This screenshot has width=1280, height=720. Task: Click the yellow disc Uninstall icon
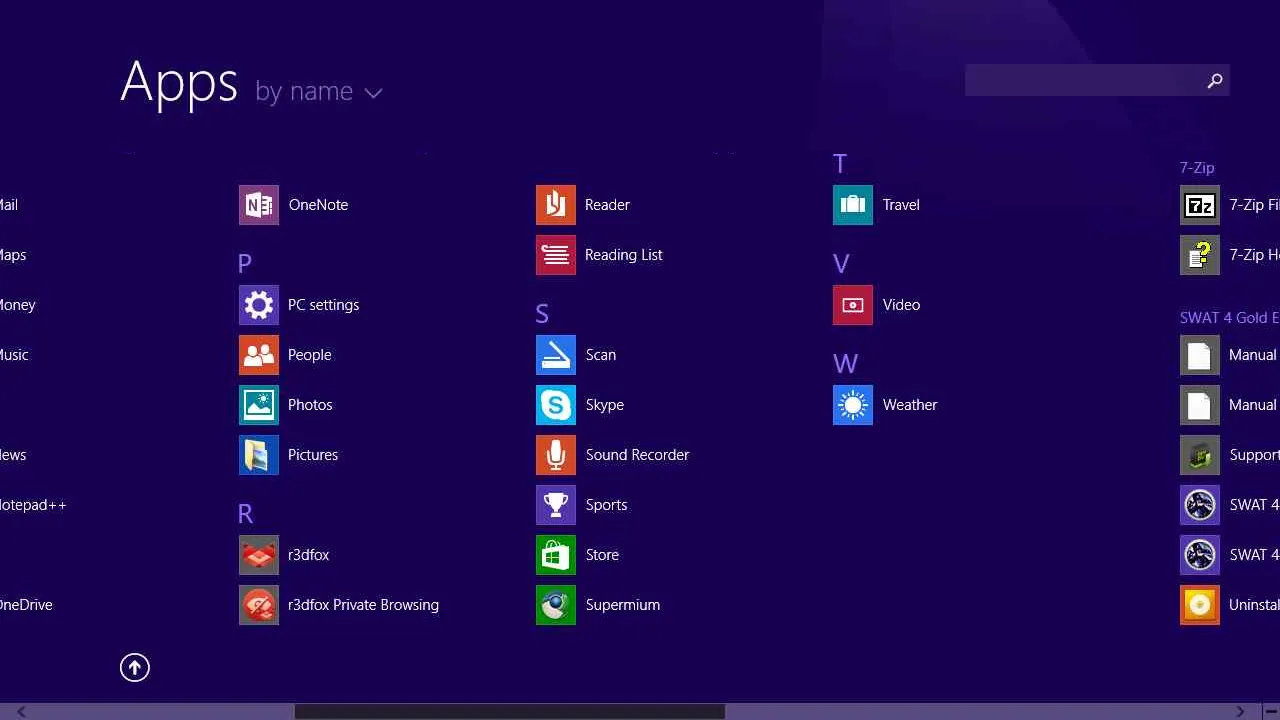click(1200, 605)
